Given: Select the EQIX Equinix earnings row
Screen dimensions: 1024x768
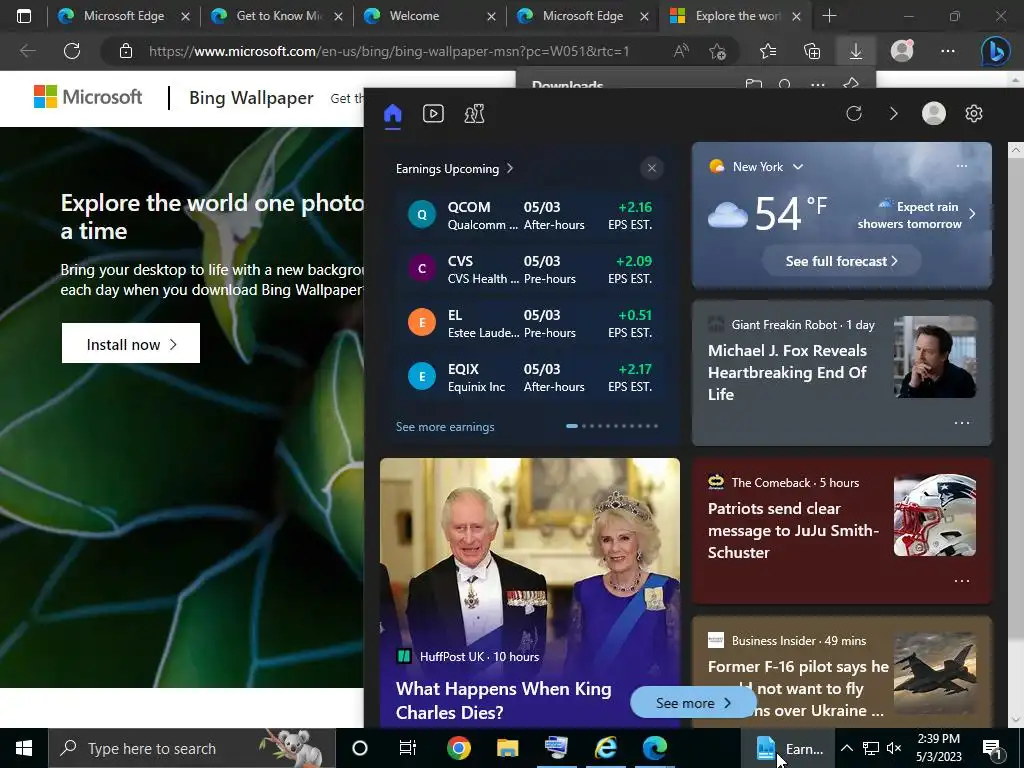Looking at the screenshot, I should (530, 378).
